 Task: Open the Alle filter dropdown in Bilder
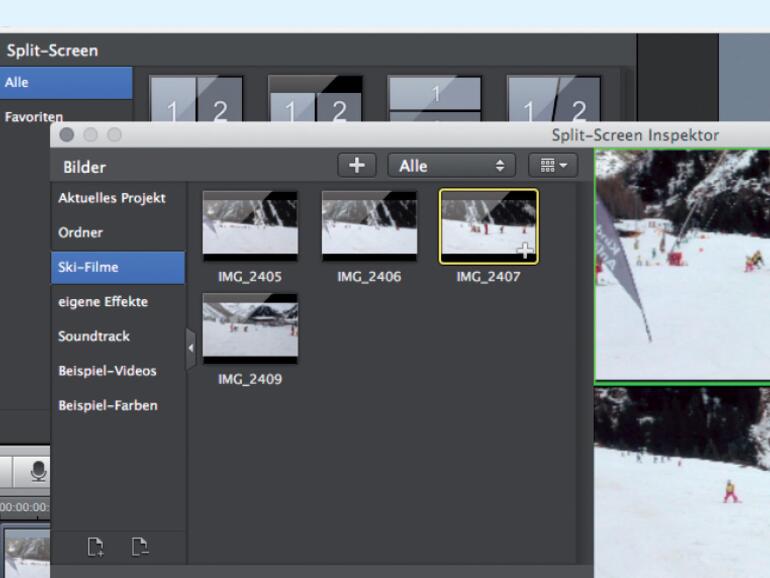point(451,166)
